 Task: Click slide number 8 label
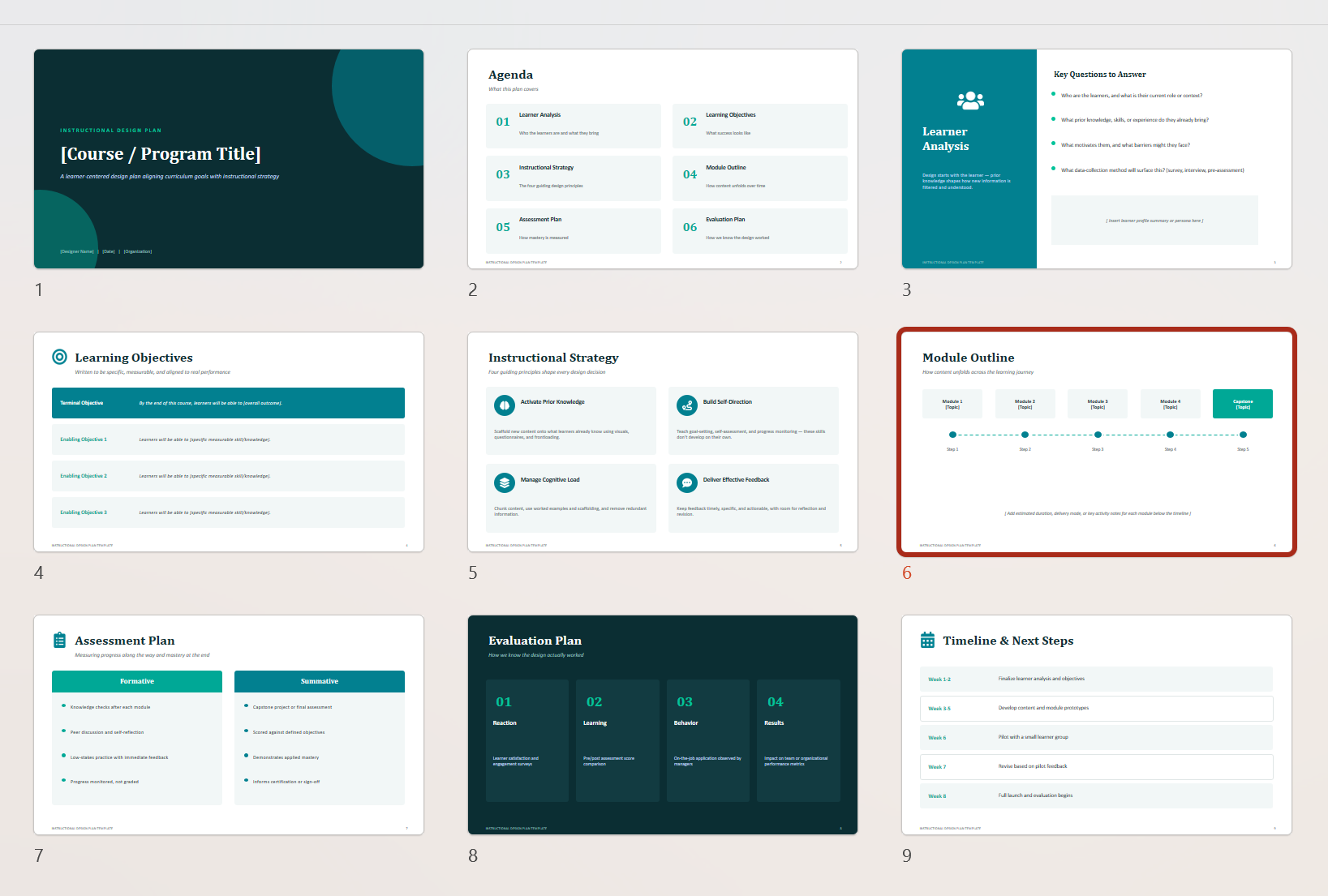(x=473, y=855)
